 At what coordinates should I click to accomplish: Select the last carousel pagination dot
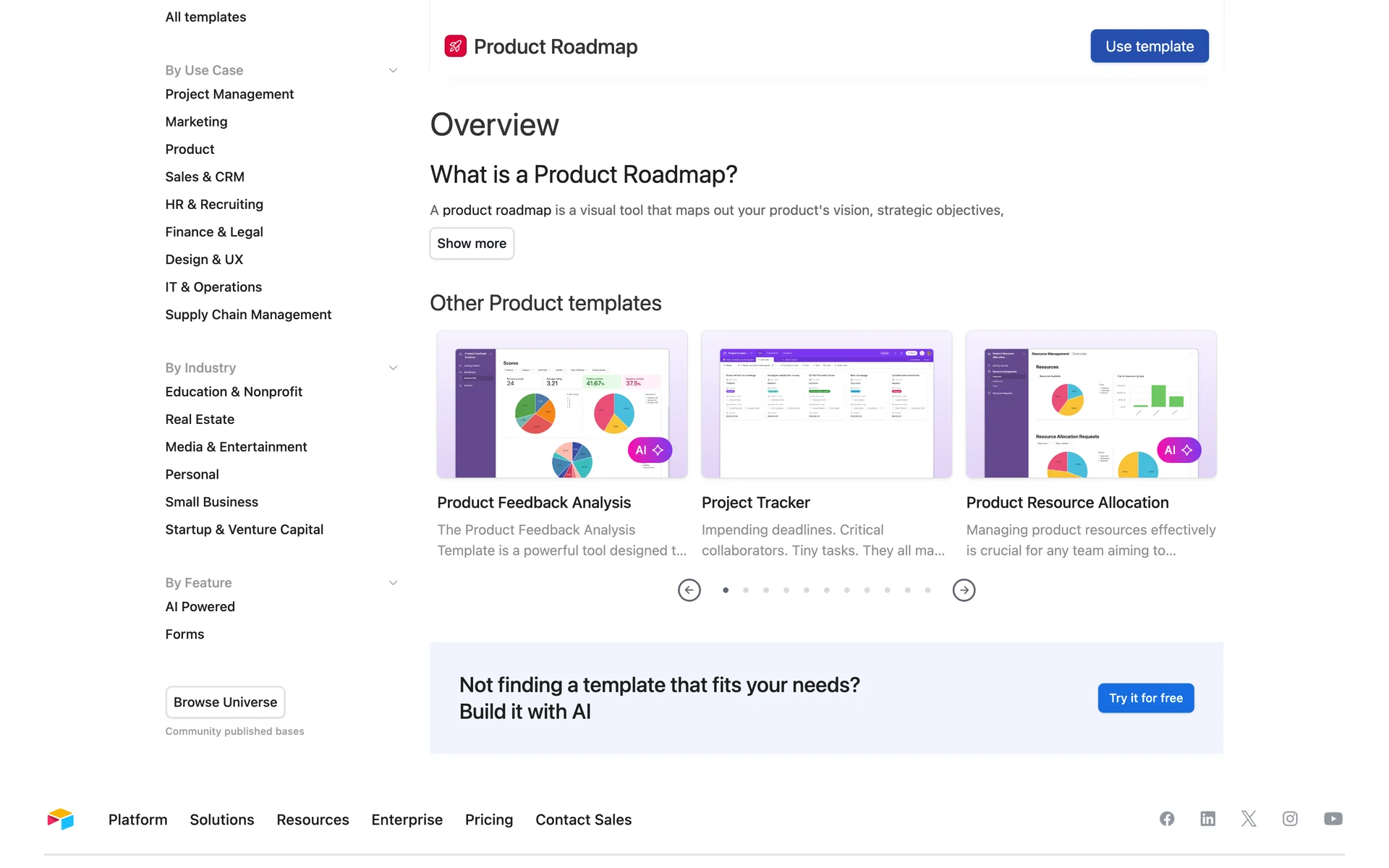927,590
